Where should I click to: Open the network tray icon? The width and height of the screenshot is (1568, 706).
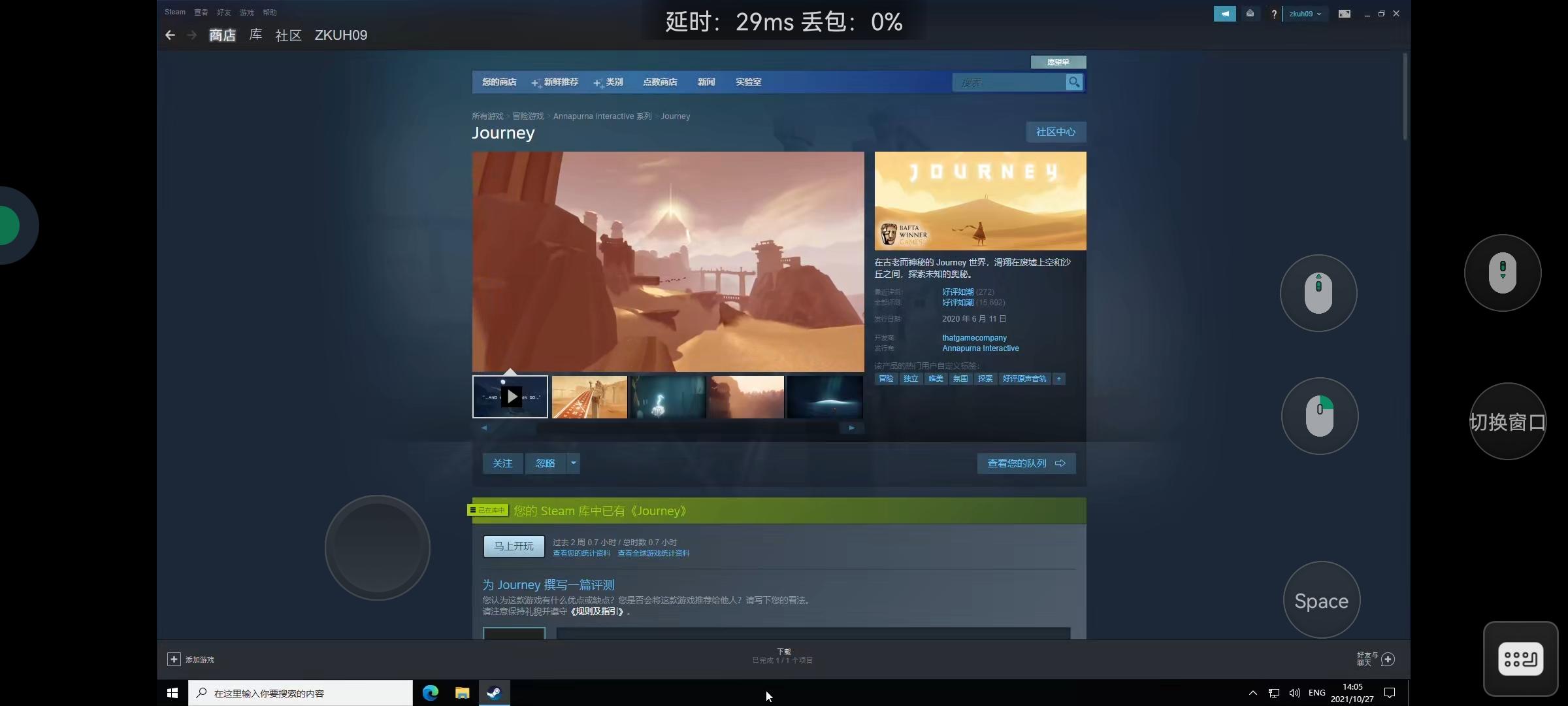click(1274, 693)
